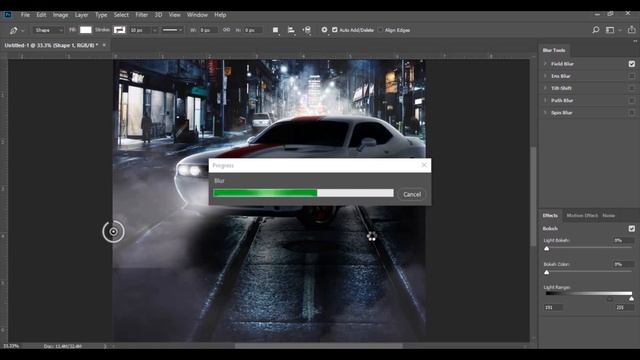The image size is (640, 360).
Task: Click the Light Range white handle
Action: tap(631, 299)
